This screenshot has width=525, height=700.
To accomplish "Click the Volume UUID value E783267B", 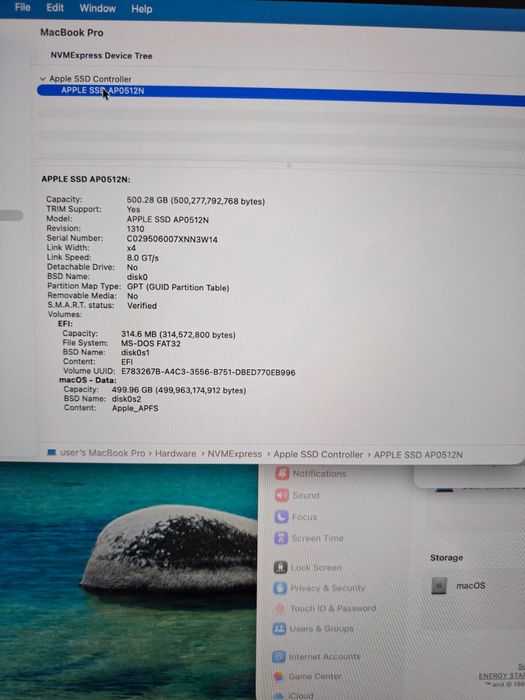I will click(x=208, y=372).
